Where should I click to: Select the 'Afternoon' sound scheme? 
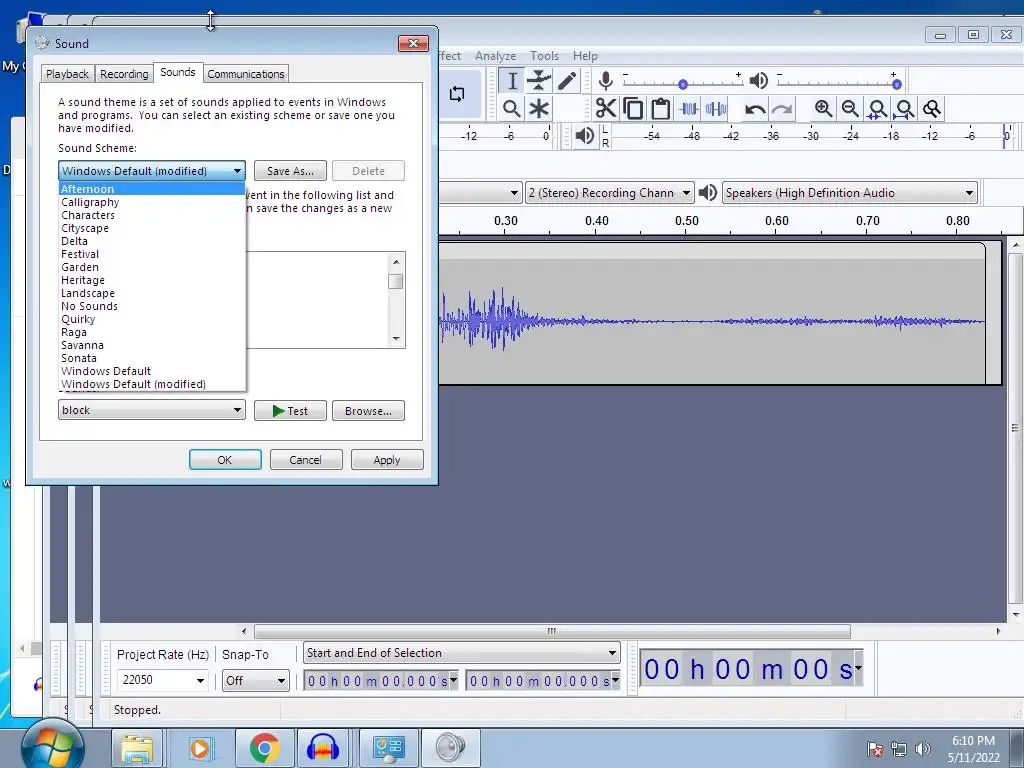click(x=152, y=189)
